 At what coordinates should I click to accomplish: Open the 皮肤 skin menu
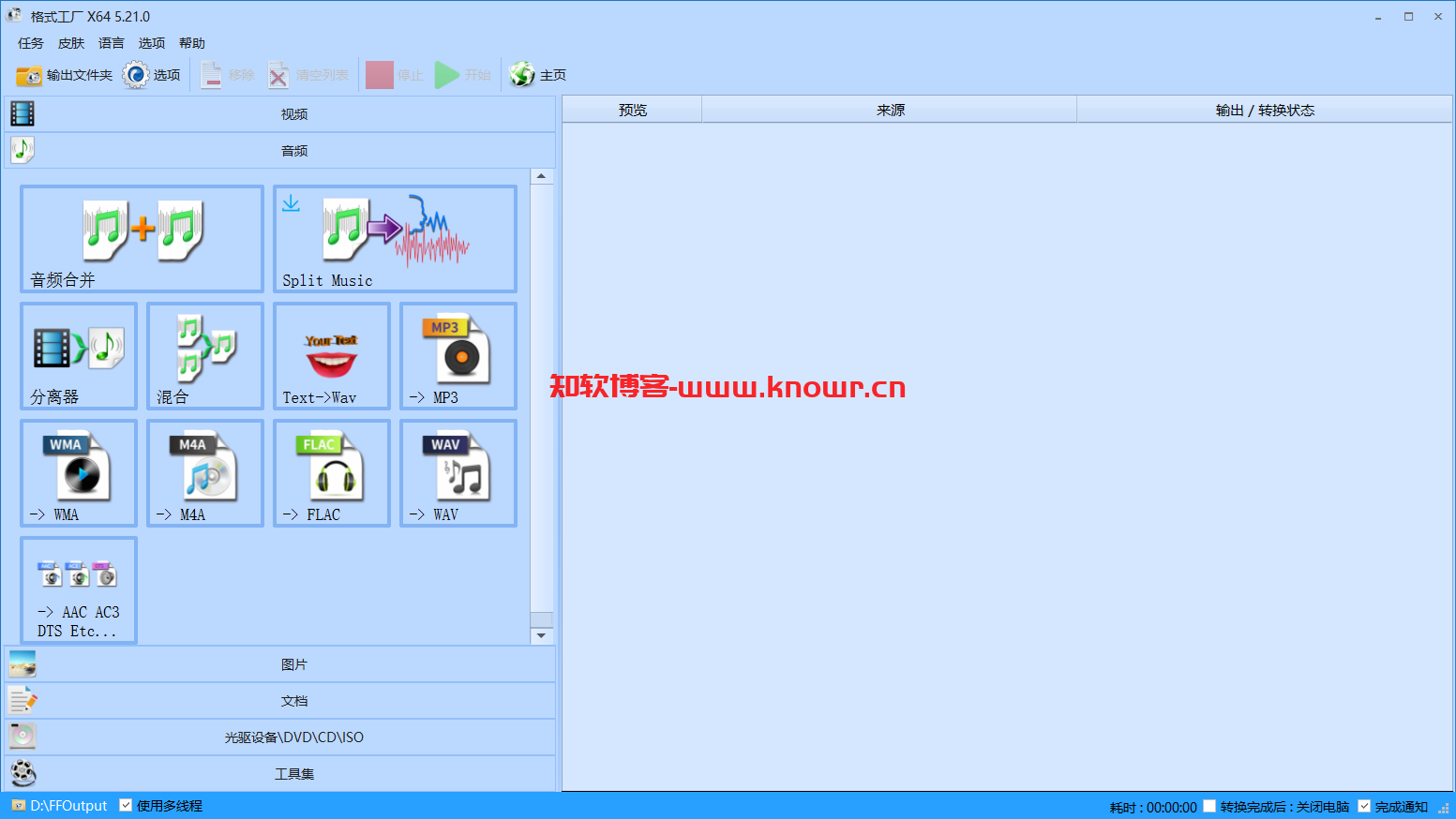[71, 43]
